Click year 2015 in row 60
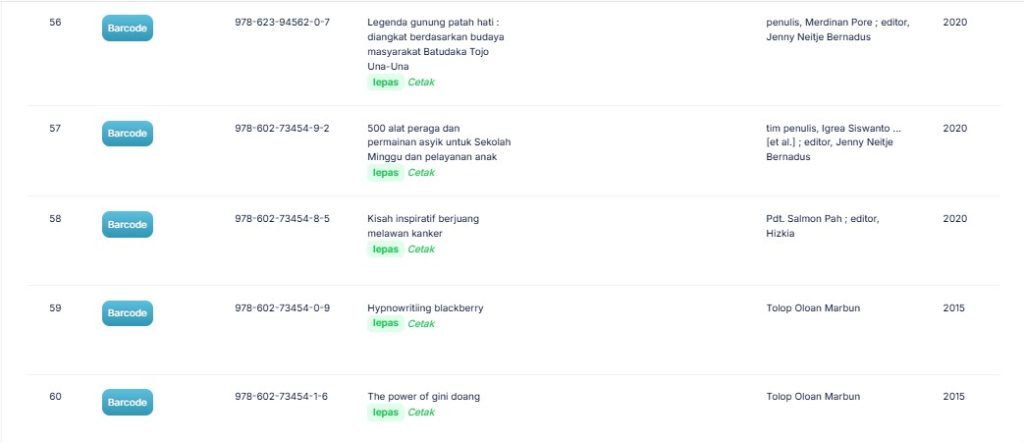 point(954,397)
